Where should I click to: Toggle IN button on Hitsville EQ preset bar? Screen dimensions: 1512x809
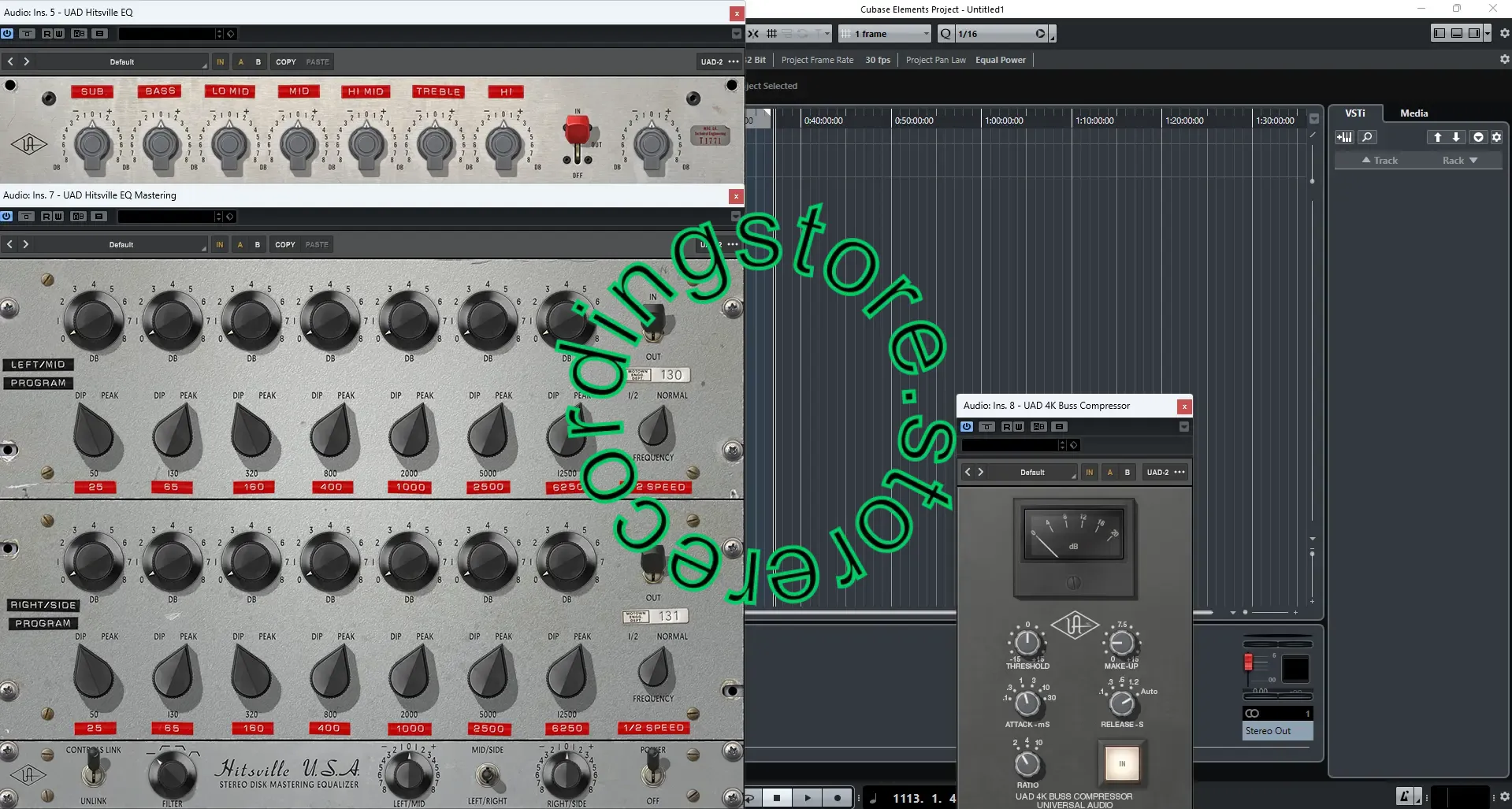(x=221, y=61)
